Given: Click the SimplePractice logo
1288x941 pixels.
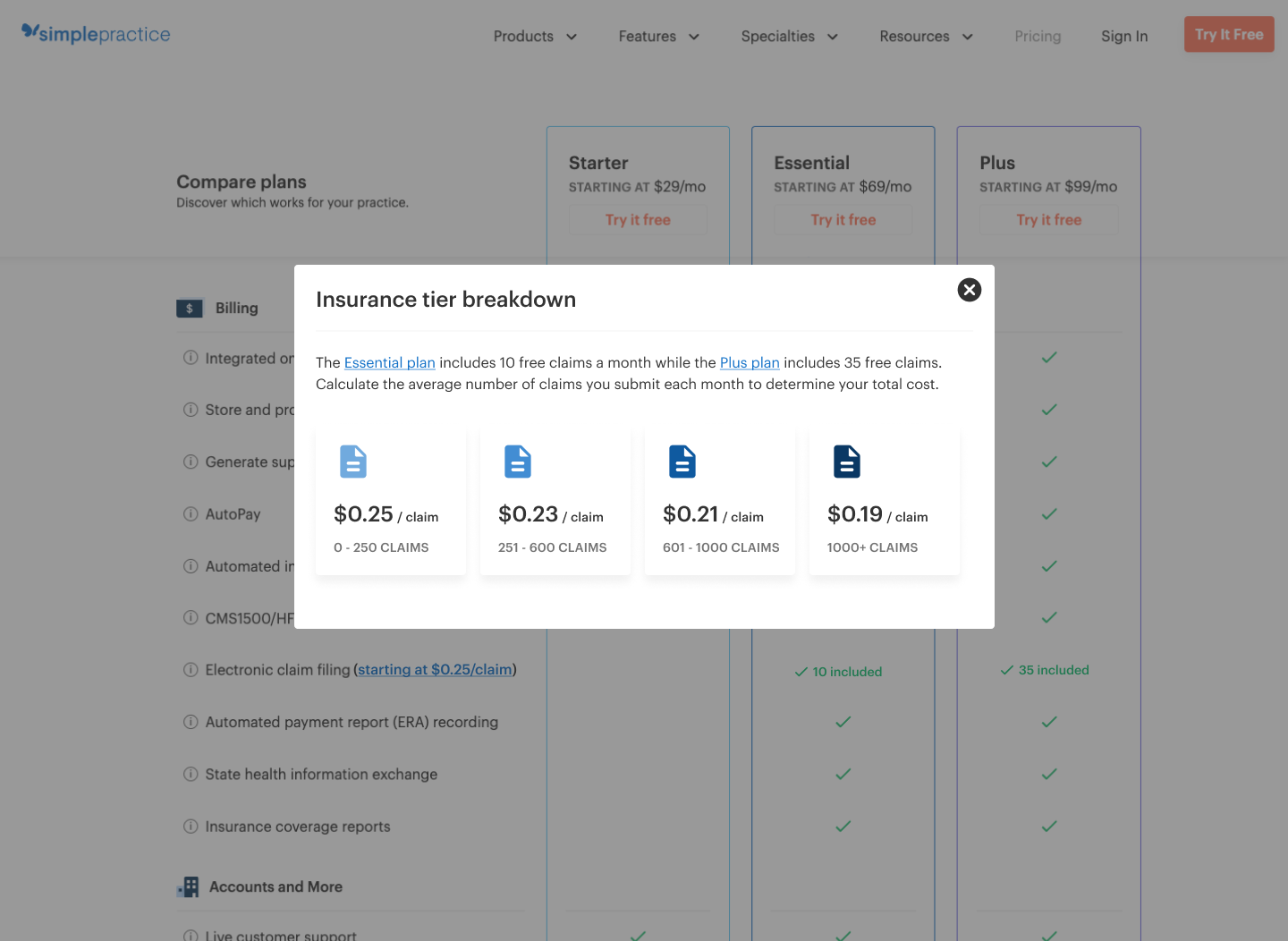Looking at the screenshot, I should (96, 34).
